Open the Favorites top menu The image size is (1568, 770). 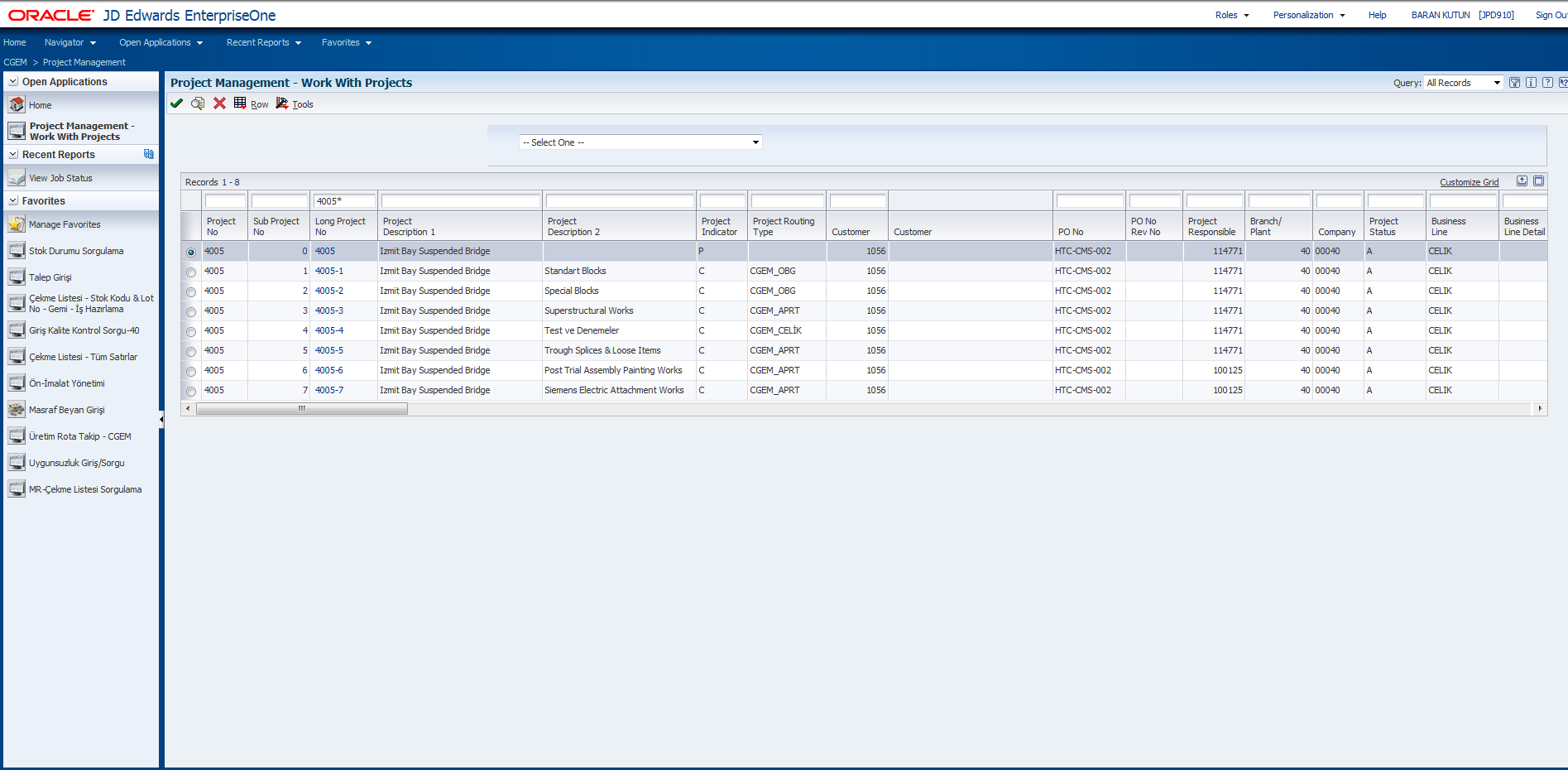tap(347, 42)
